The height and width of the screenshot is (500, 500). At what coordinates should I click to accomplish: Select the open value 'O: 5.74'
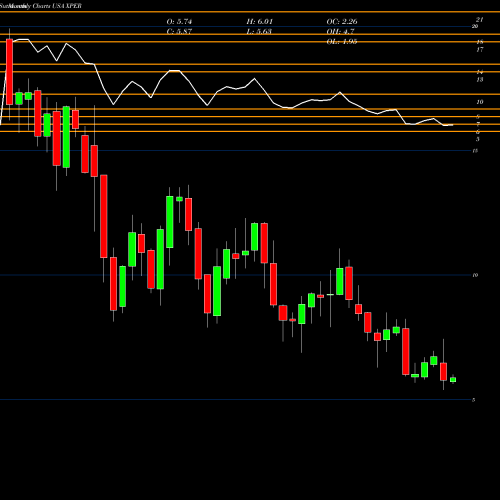tap(179, 22)
